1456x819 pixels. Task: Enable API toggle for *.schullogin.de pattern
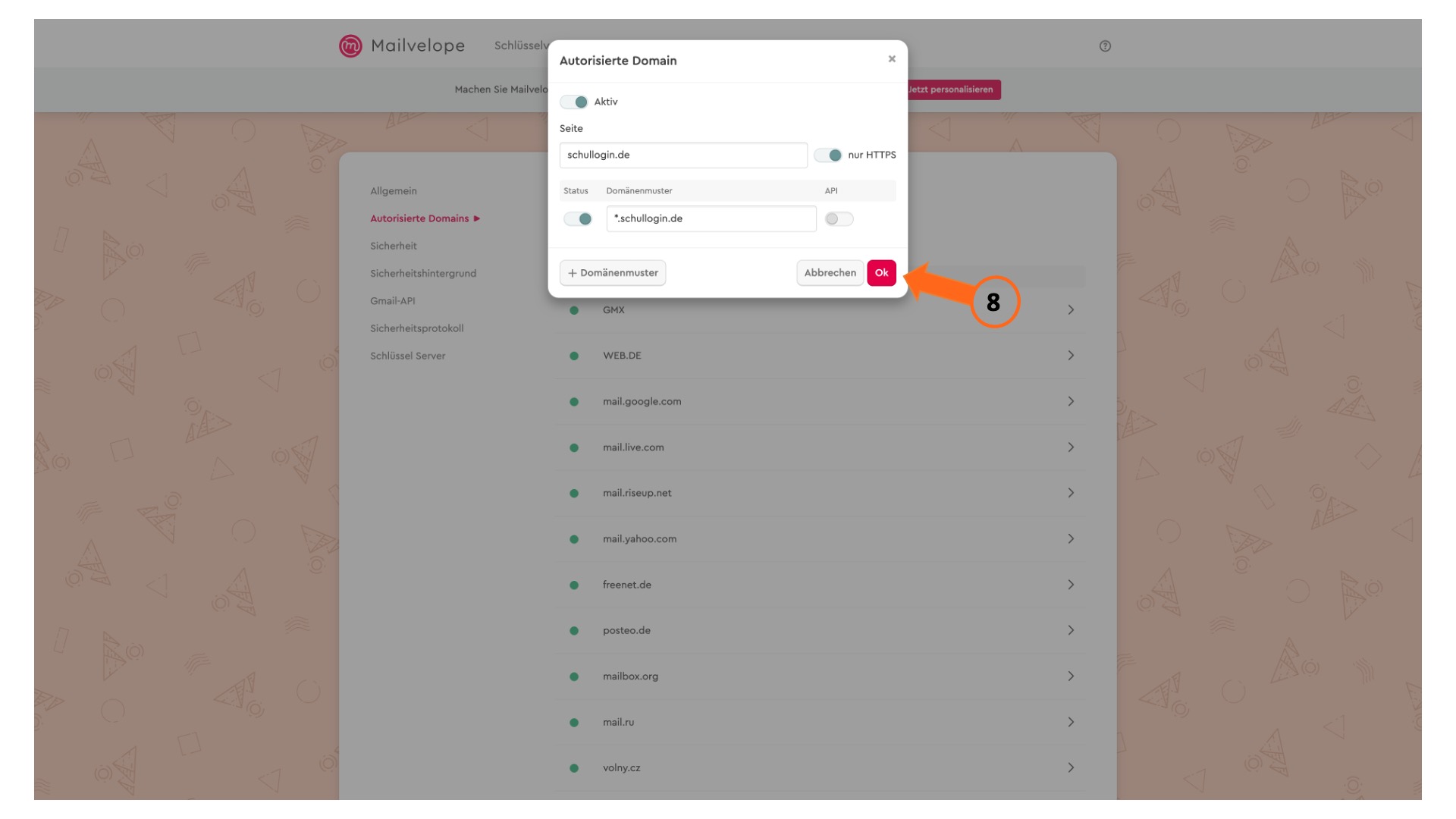839,219
